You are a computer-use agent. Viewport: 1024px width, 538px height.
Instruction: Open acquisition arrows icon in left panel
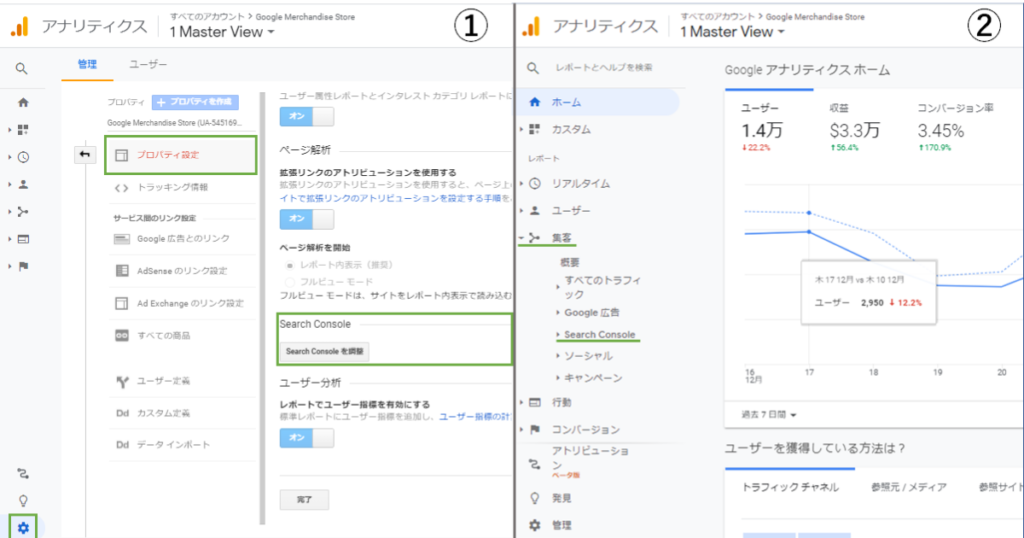tap(24, 212)
